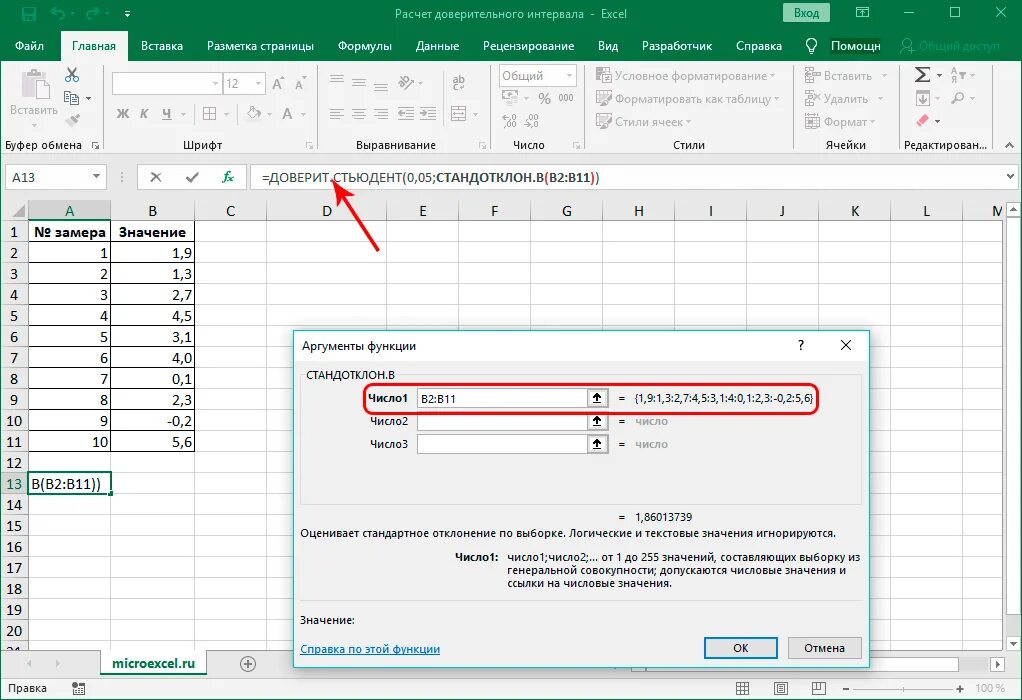
Task: Open the Разметка страницы tab
Action: pyautogui.click(x=260, y=46)
